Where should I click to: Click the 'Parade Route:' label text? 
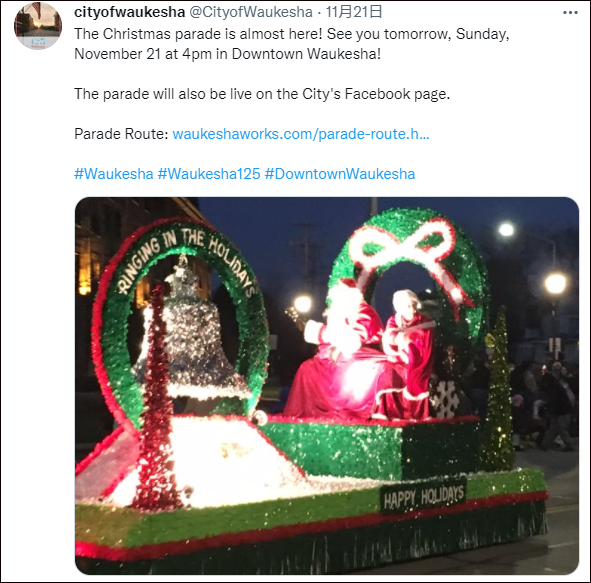coord(121,134)
